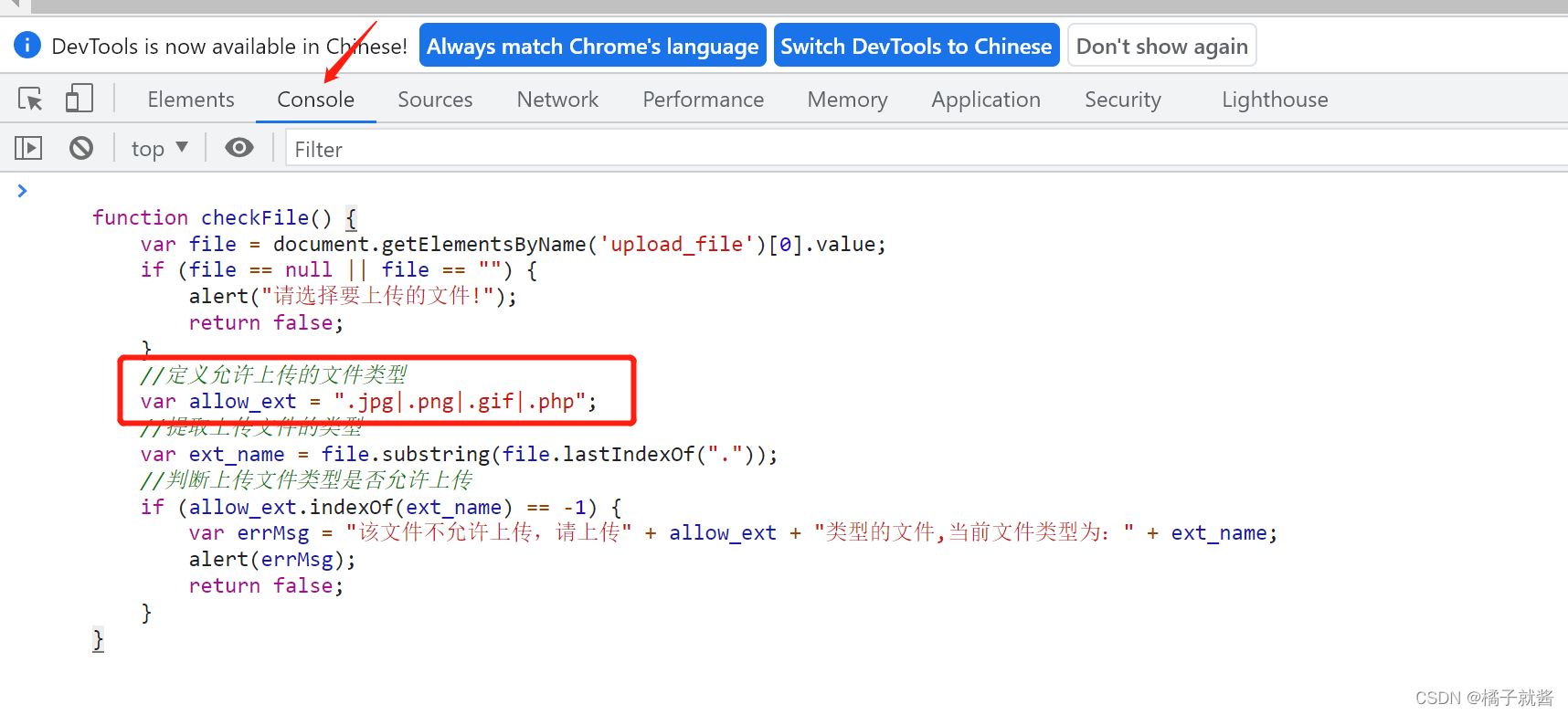1568x715 pixels.
Task: Click the alert("请选择要上传的文件!") line
Action: tap(353, 296)
